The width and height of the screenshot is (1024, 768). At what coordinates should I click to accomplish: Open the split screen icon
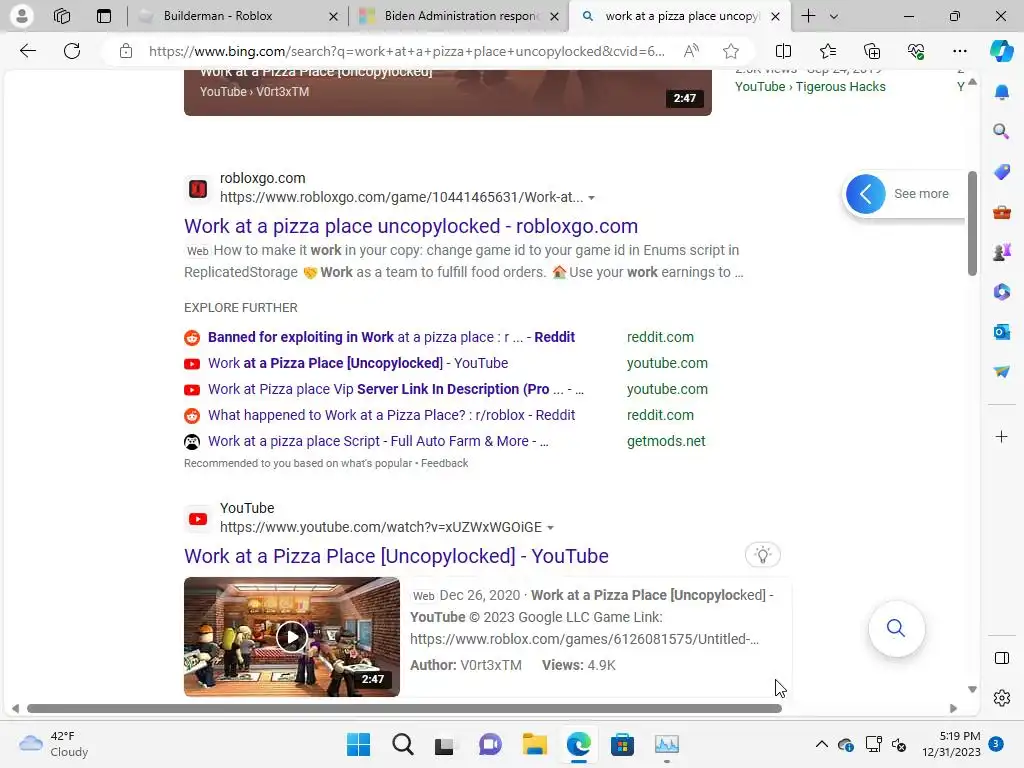coord(783,51)
